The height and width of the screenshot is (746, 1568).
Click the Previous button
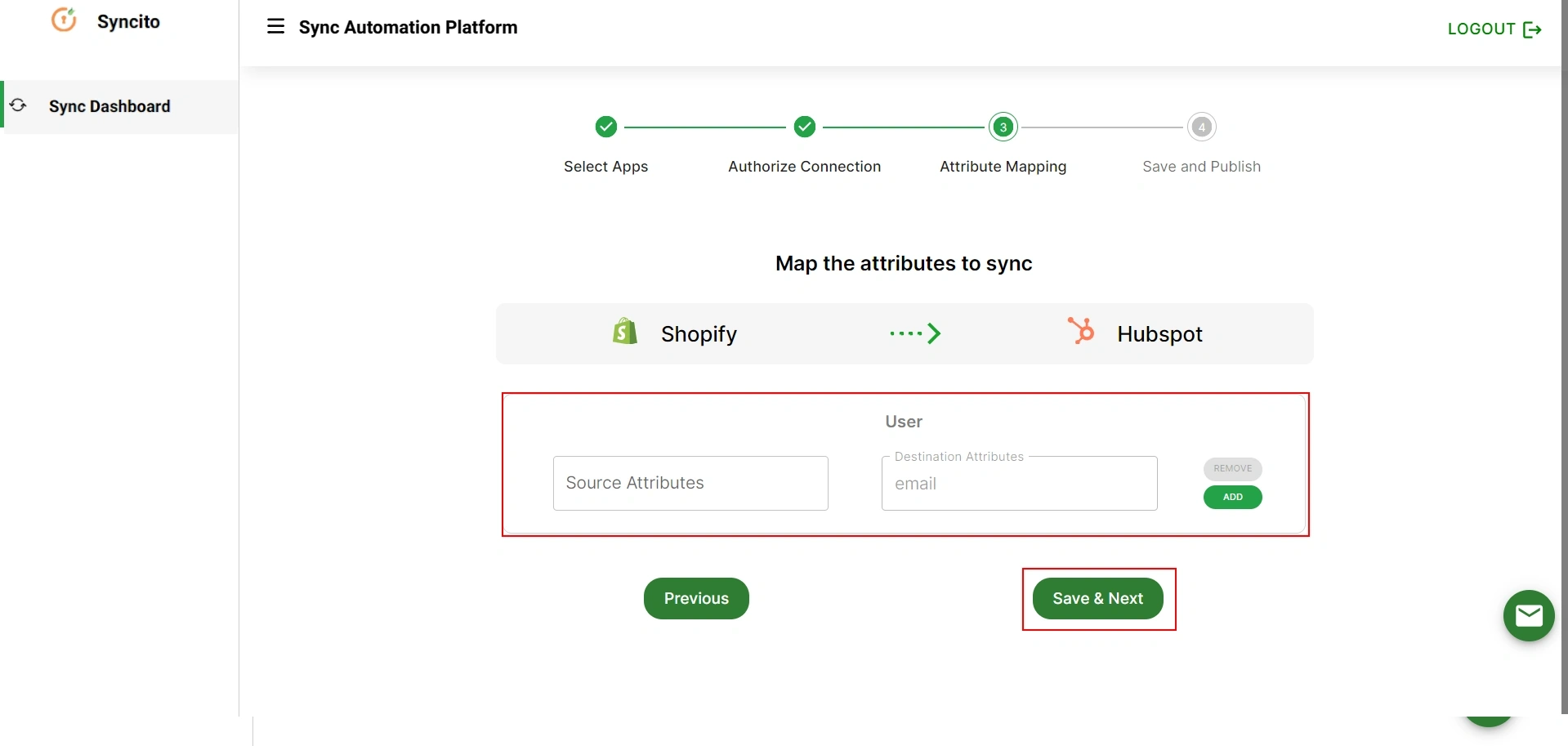point(695,598)
